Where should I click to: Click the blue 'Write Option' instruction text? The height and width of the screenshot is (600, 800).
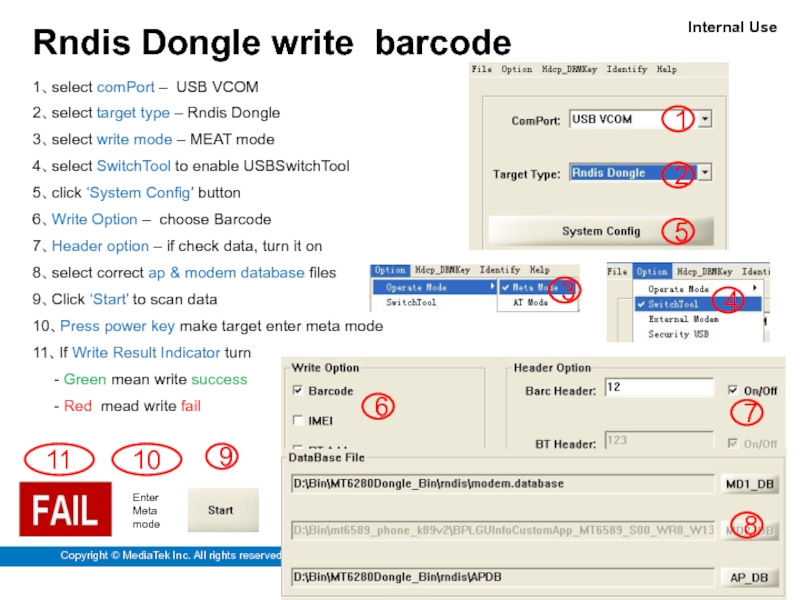[x=94, y=219]
